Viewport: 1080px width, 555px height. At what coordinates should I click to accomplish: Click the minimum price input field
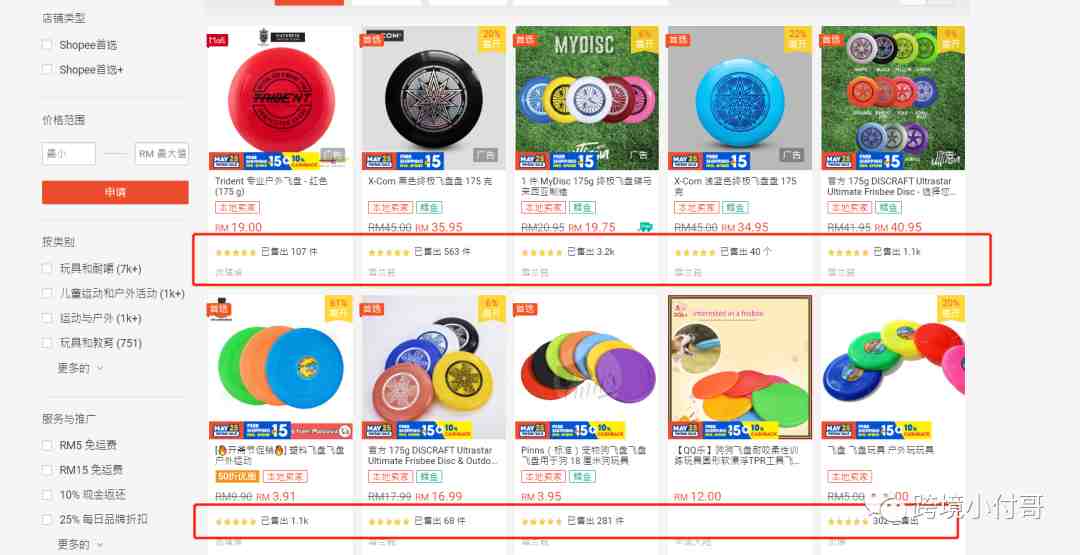pos(69,154)
